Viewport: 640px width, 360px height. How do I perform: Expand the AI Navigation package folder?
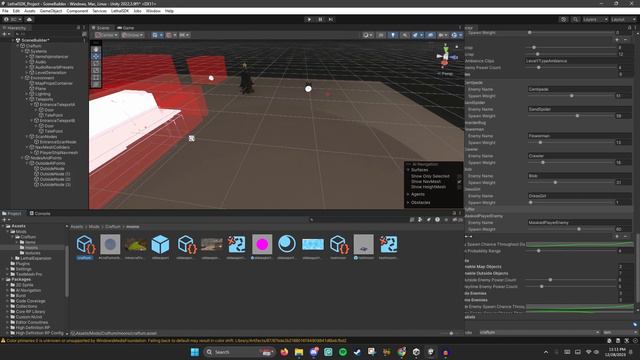(7, 290)
